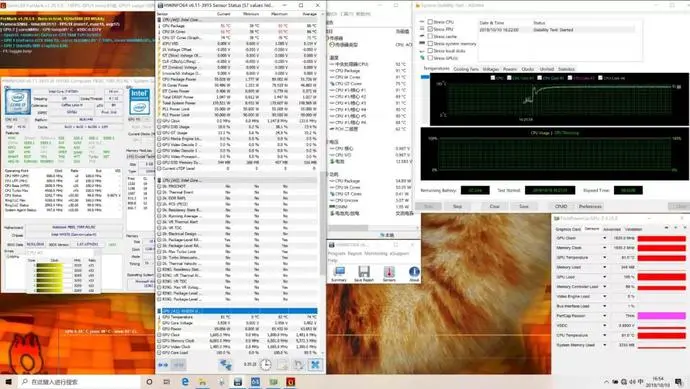690x389 pixels.
Task: Click the blue About info icon
Action: point(414,272)
